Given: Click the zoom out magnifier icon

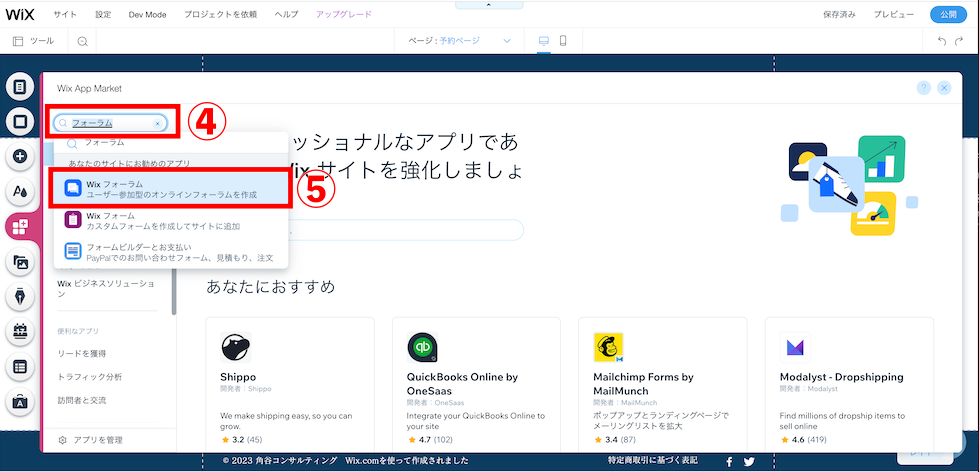Looking at the screenshot, I should pos(82,41).
